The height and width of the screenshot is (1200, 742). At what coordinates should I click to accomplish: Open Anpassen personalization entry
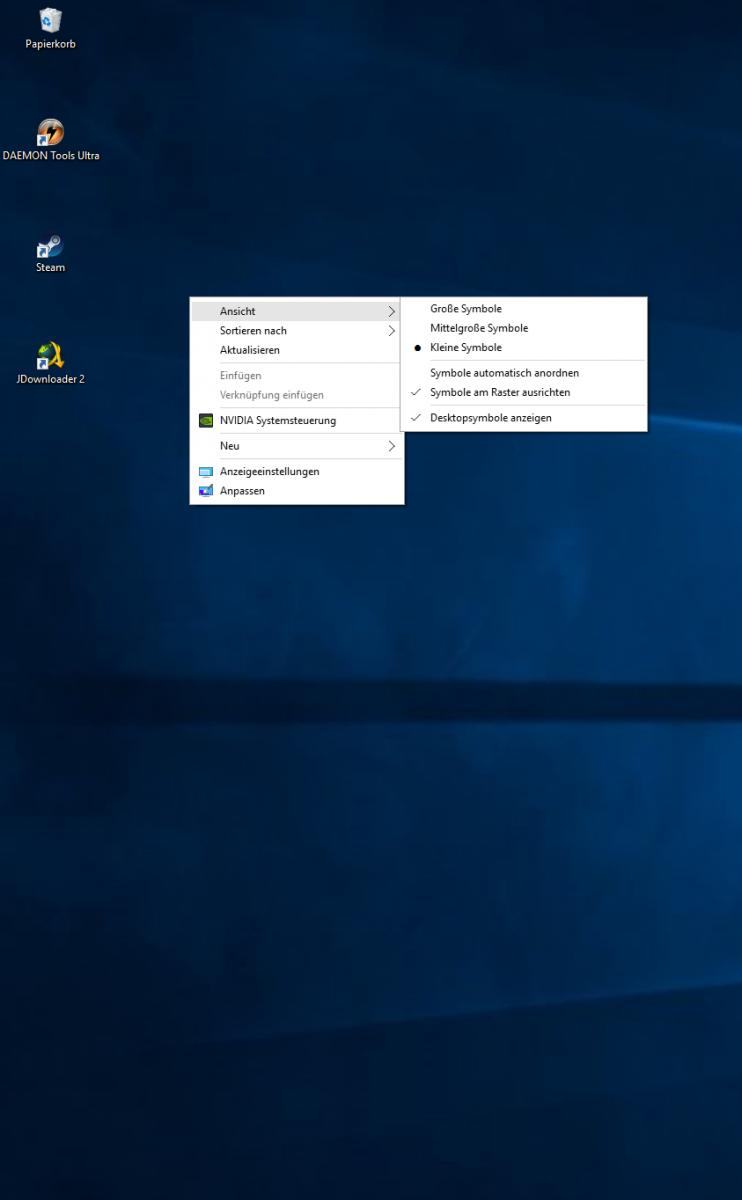(x=297, y=491)
